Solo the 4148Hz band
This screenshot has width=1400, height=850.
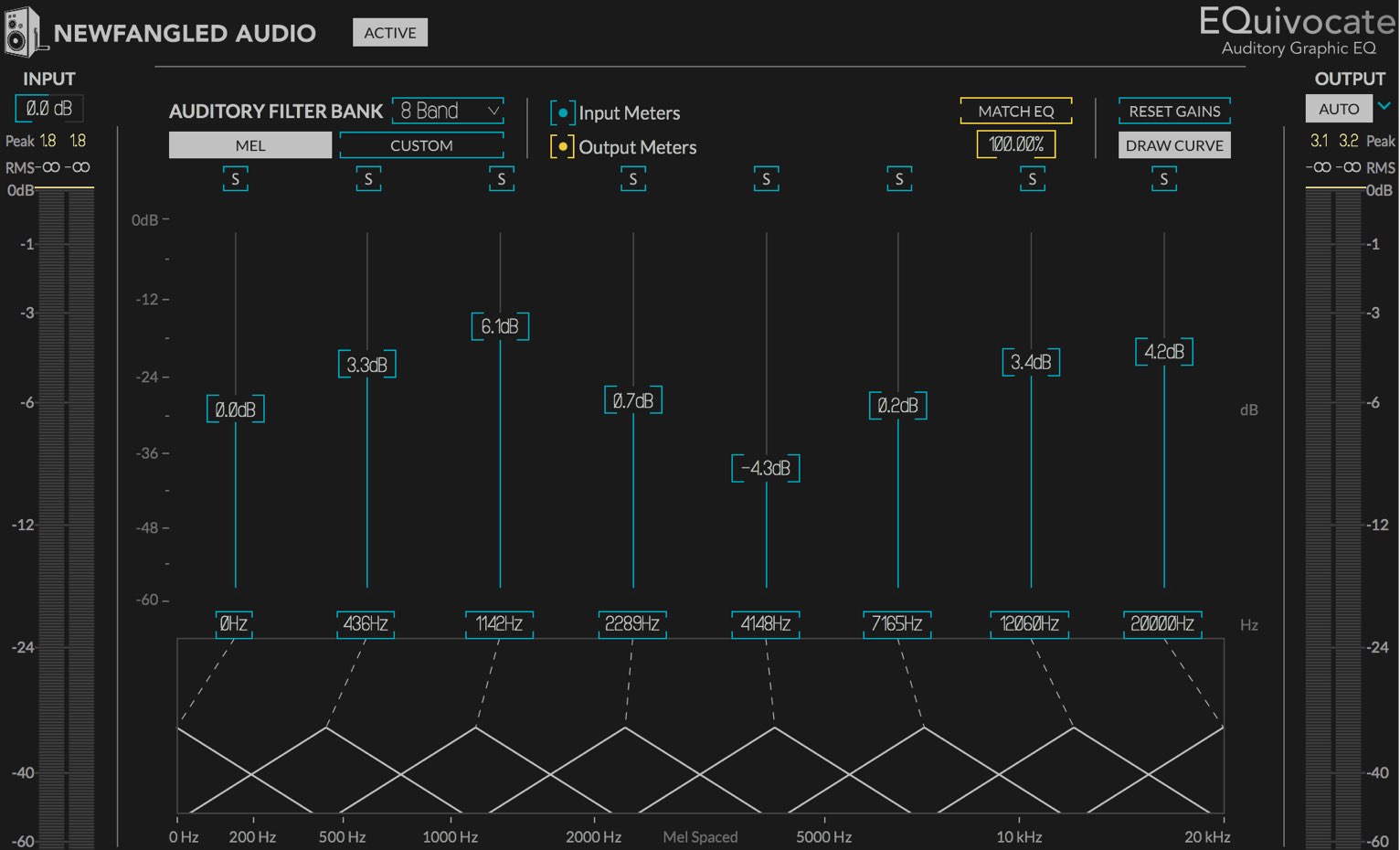point(766,179)
